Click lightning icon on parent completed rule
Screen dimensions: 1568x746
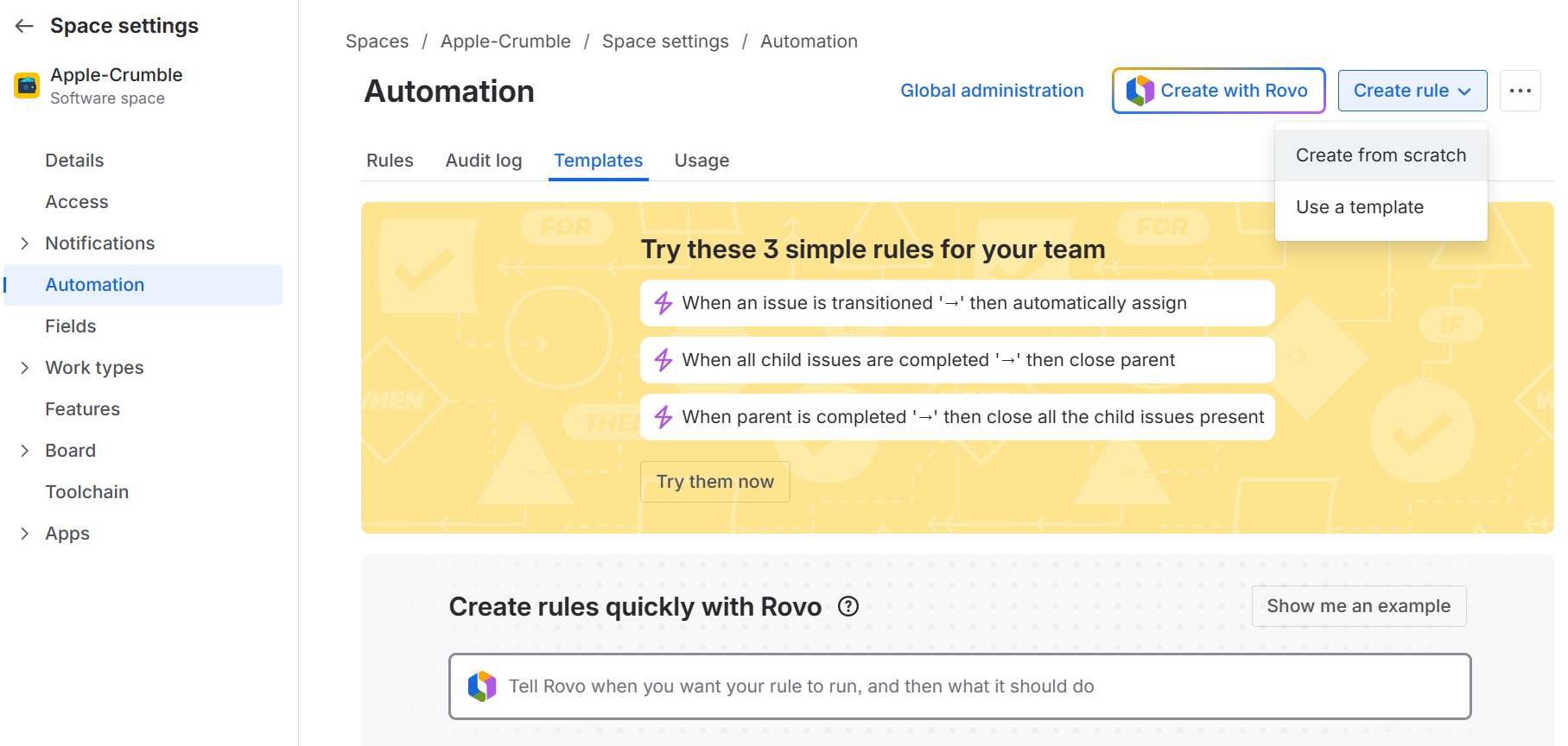(663, 417)
